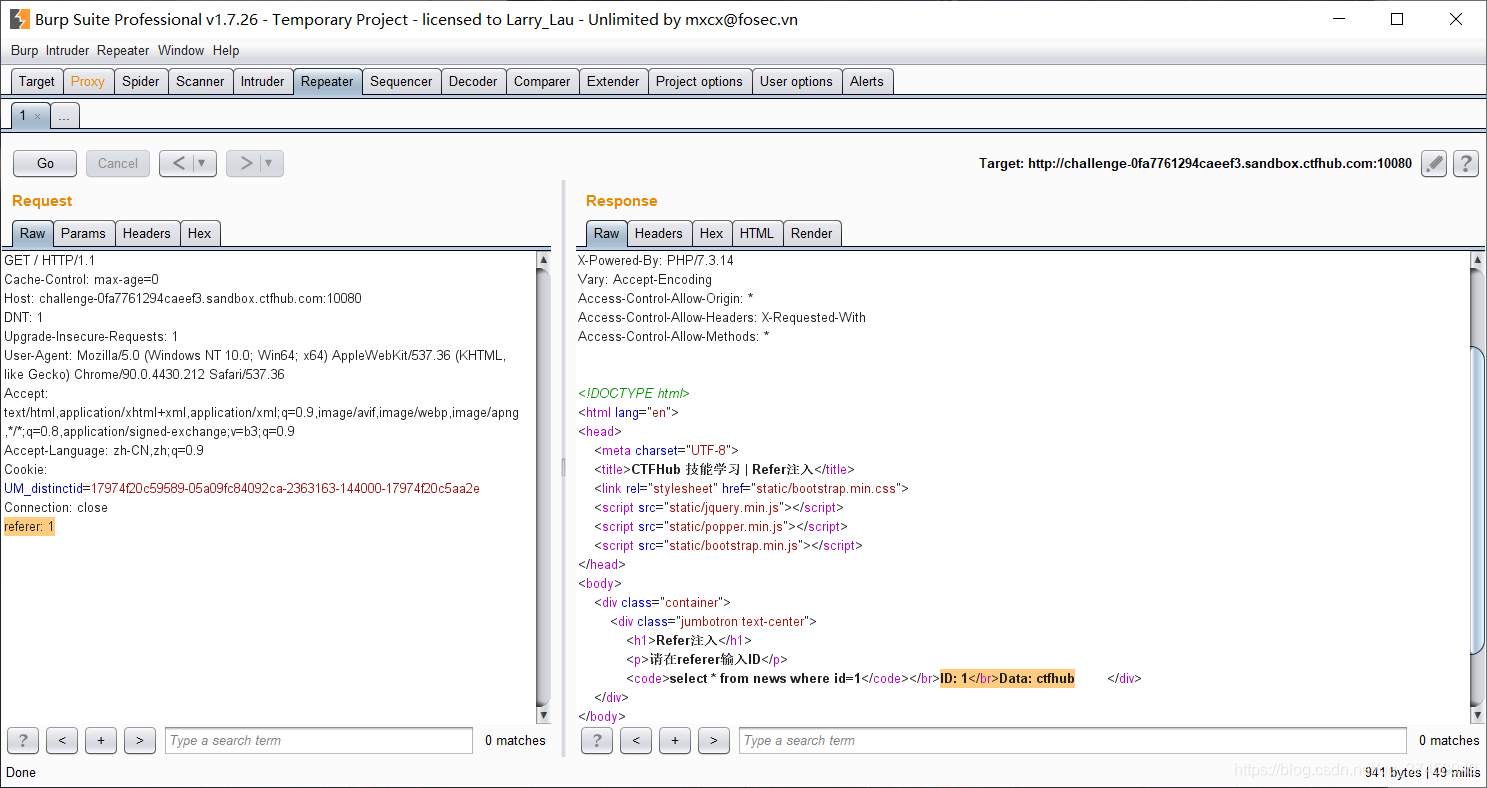
Task: Go forward to next request in history
Action: [245, 163]
